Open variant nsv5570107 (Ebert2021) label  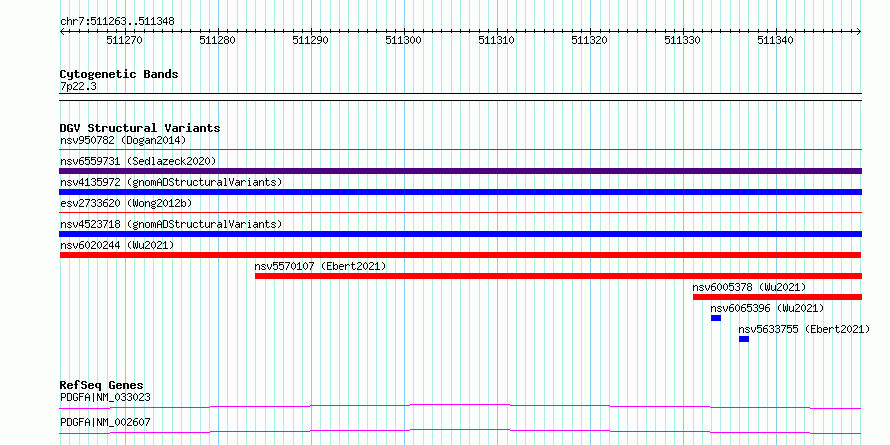click(320, 266)
